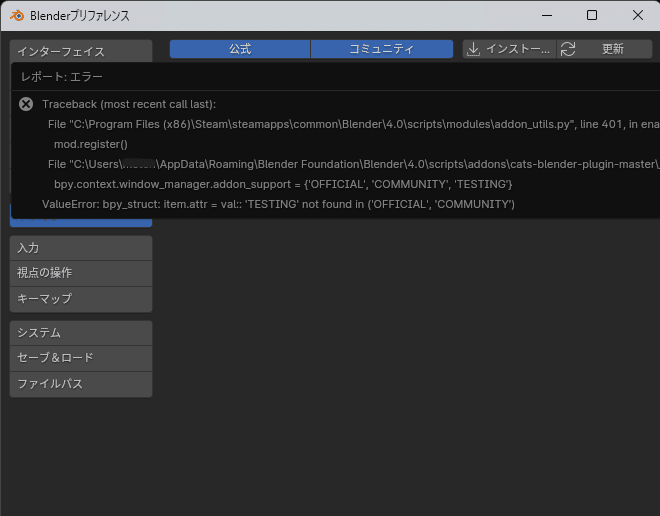Maximize the Blenderプリファレンス window
The width and height of the screenshot is (660, 516).
click(592, 16)
